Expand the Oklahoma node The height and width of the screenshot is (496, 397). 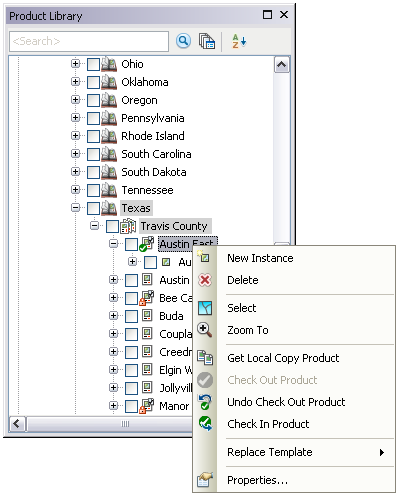(76, 81)
